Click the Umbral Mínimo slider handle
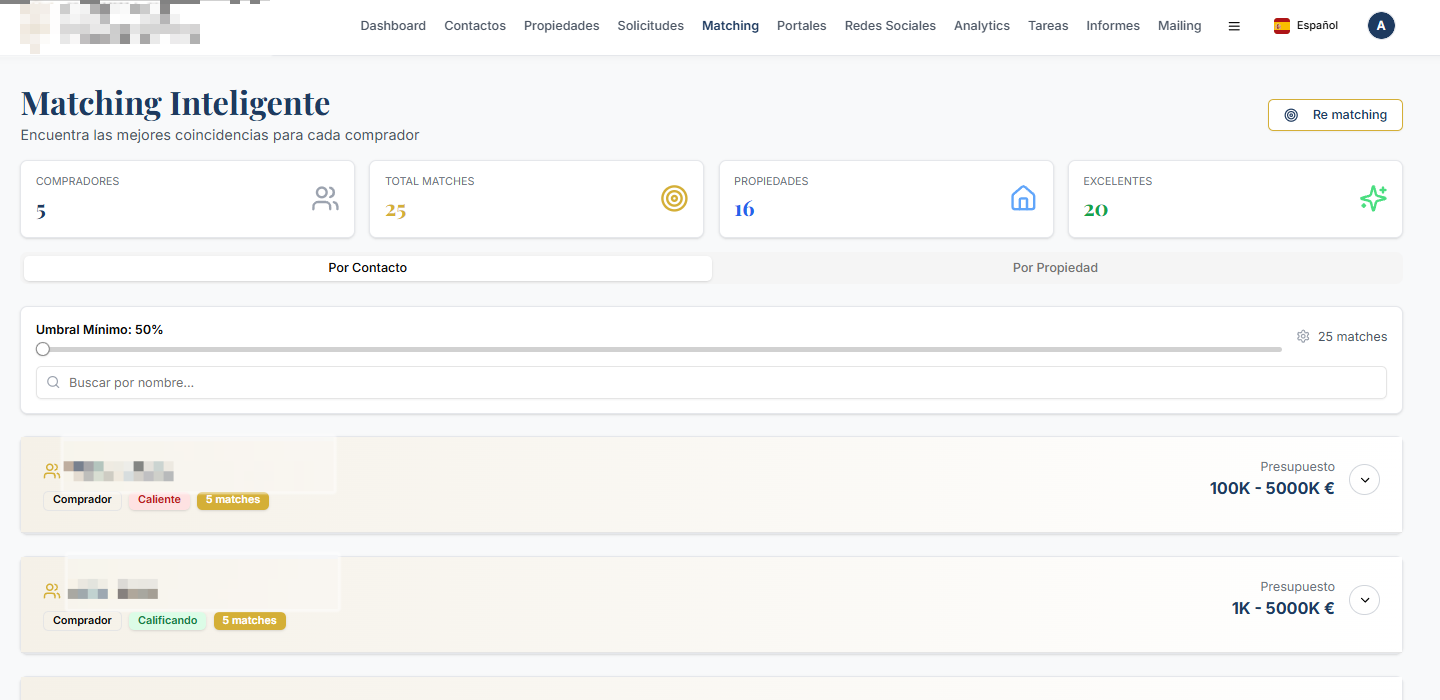This screenshot has height=700, width=1440. (x=43, y=349)
